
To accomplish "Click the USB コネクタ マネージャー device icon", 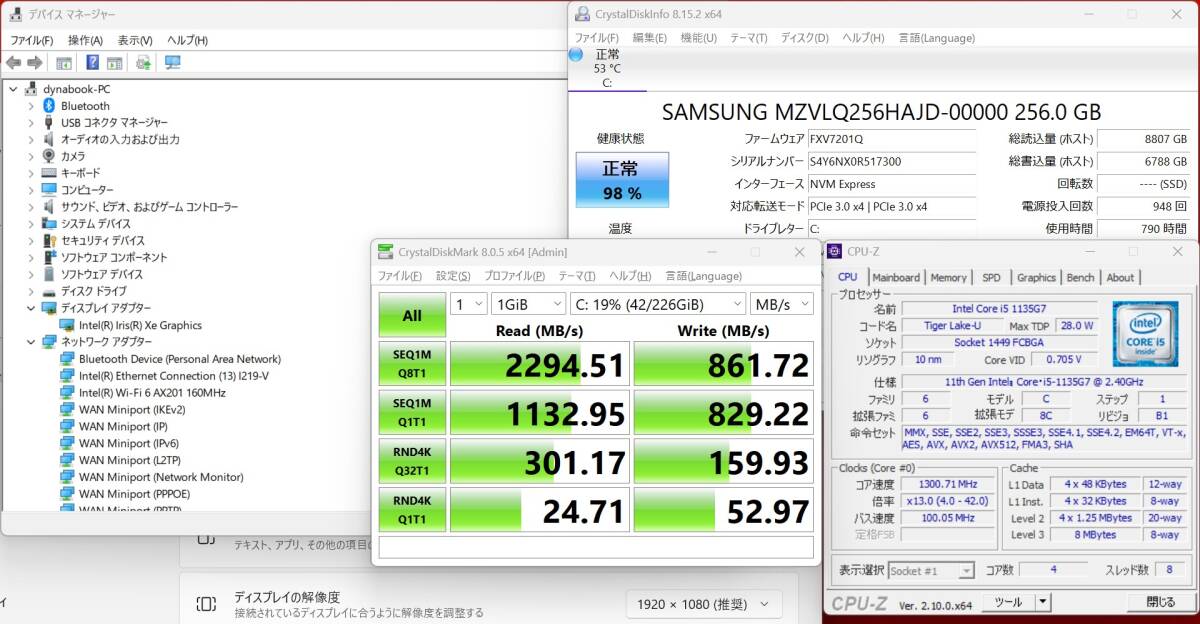I will pos(48,122).
